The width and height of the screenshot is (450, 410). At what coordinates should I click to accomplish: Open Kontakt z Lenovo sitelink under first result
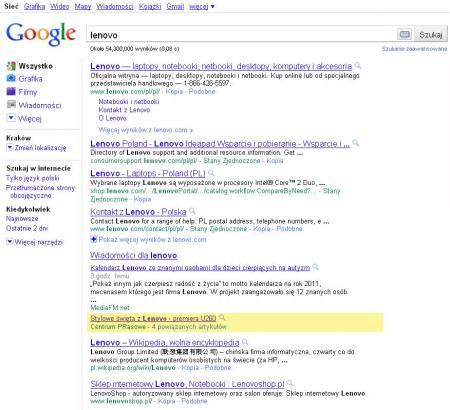124,110
